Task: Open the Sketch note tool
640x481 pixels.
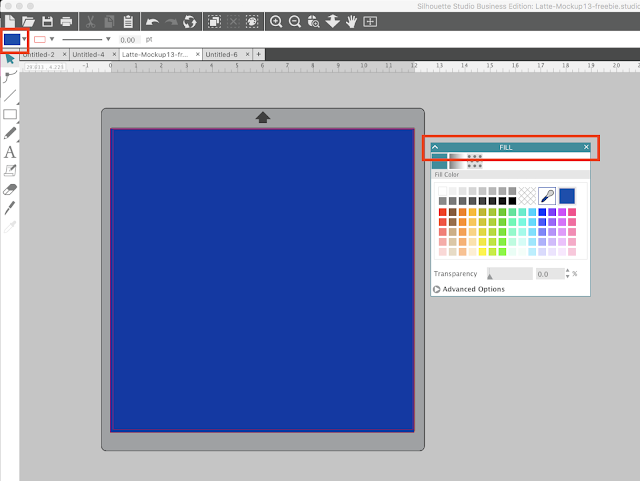Action: 10,171
